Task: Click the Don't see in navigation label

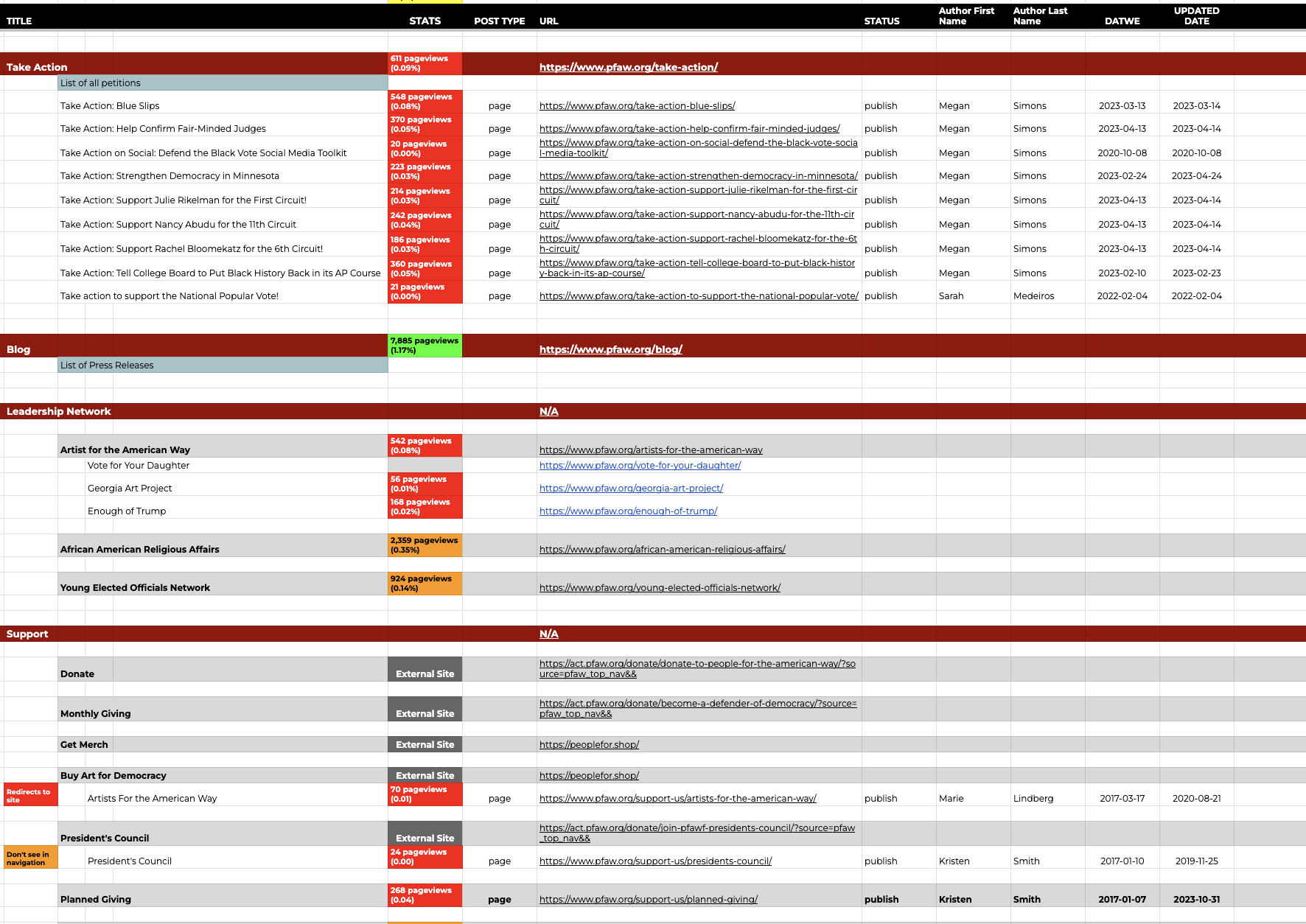Action: 29,856
